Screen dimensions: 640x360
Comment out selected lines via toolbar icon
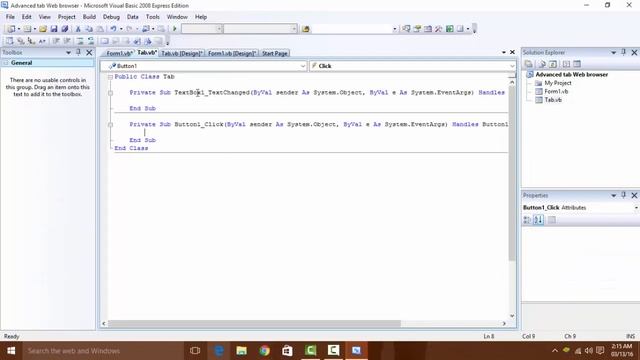click(x=80, y=41)
